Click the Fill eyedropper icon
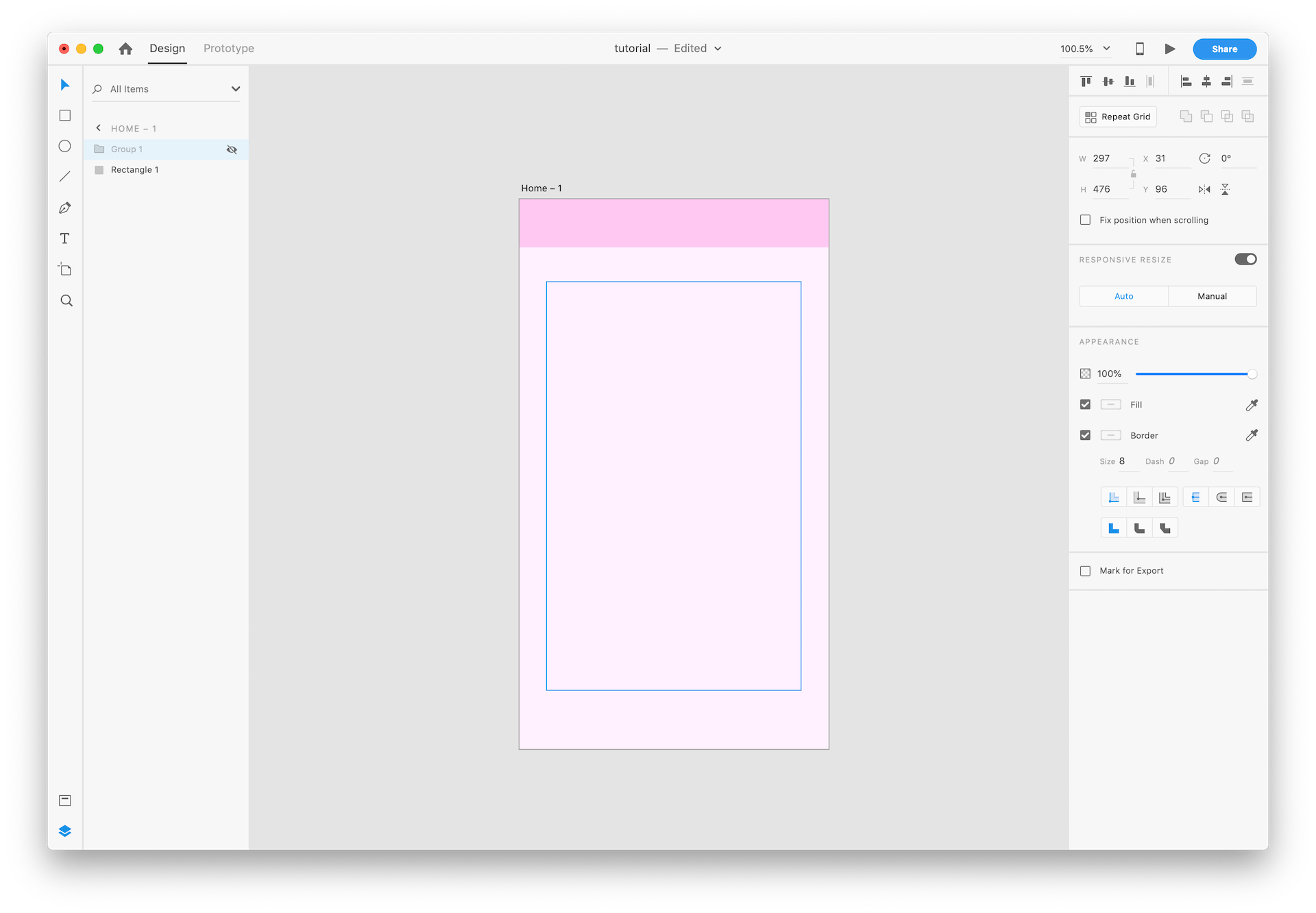This screenshot has height=913, width=1316. [1252, 405]
